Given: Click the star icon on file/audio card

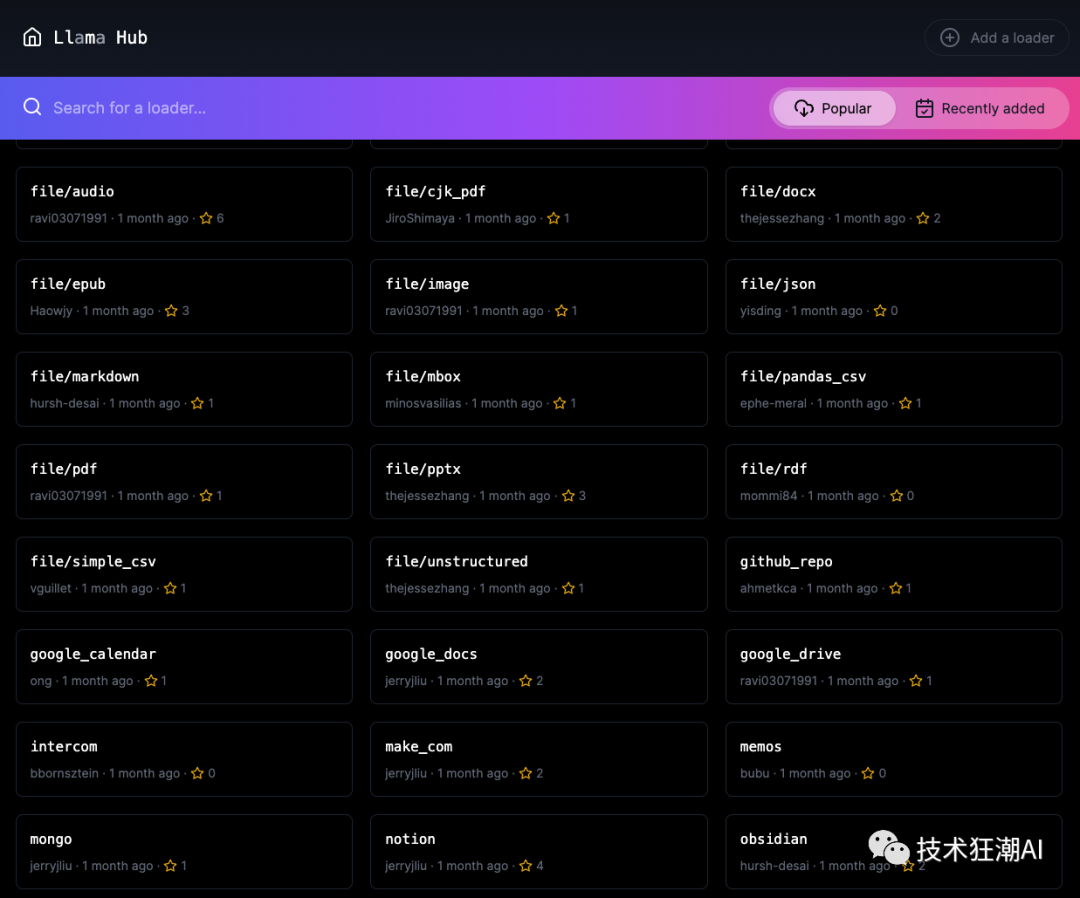Looking at the screenshot, I should 206,218.
